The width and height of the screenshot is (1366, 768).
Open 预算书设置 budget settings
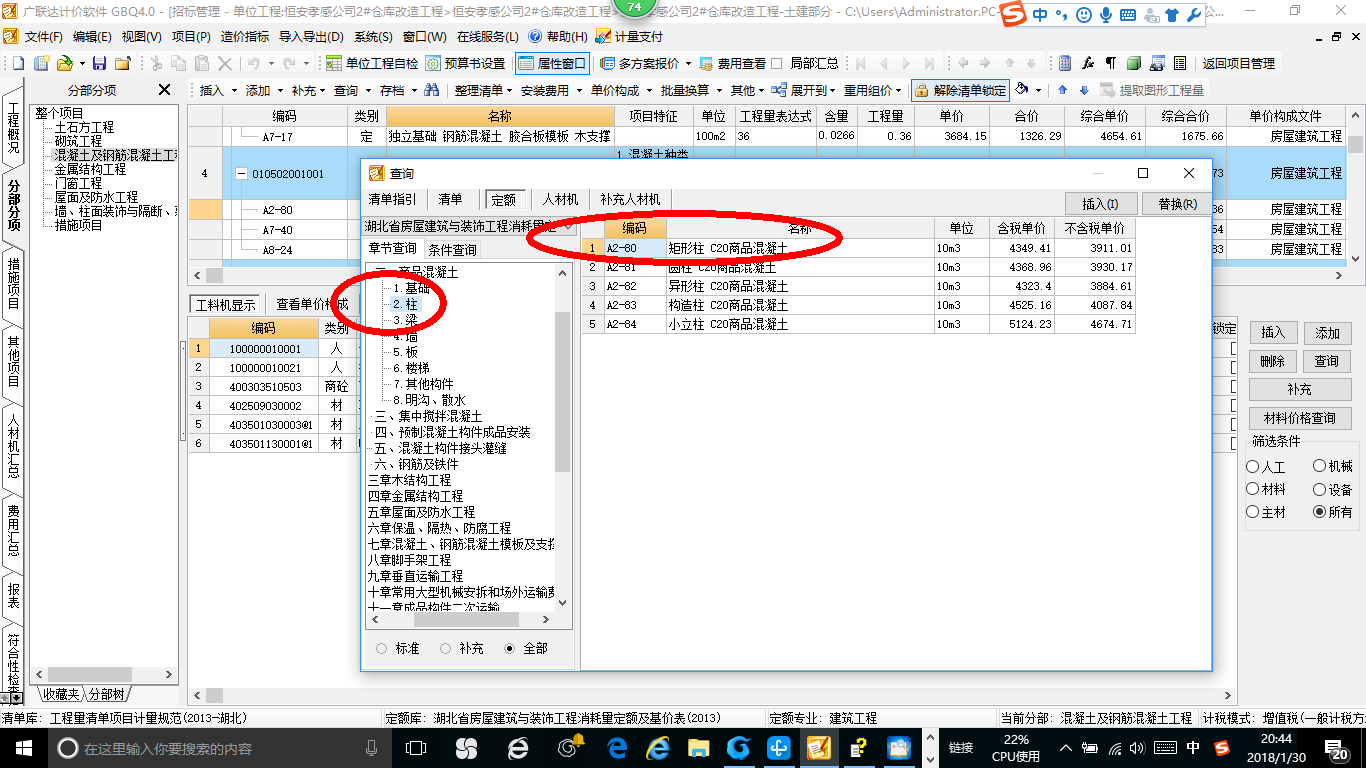coord(465,63)
